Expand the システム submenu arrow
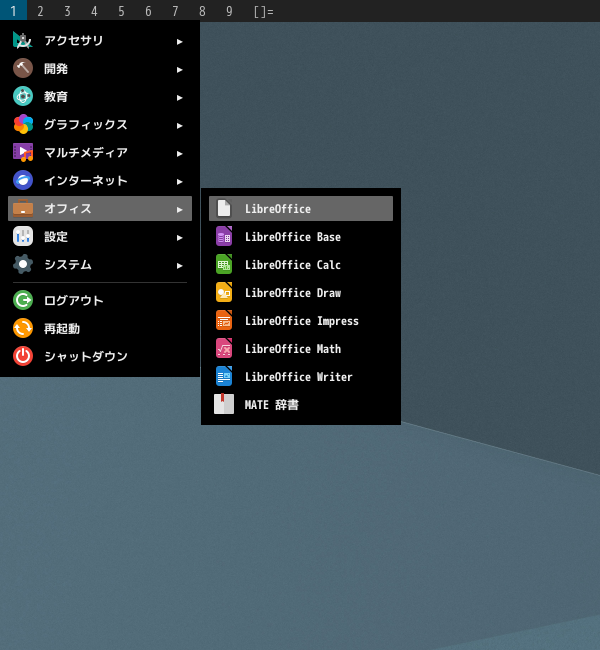This screenshot has height=650, width=600. tap(180, 266)
